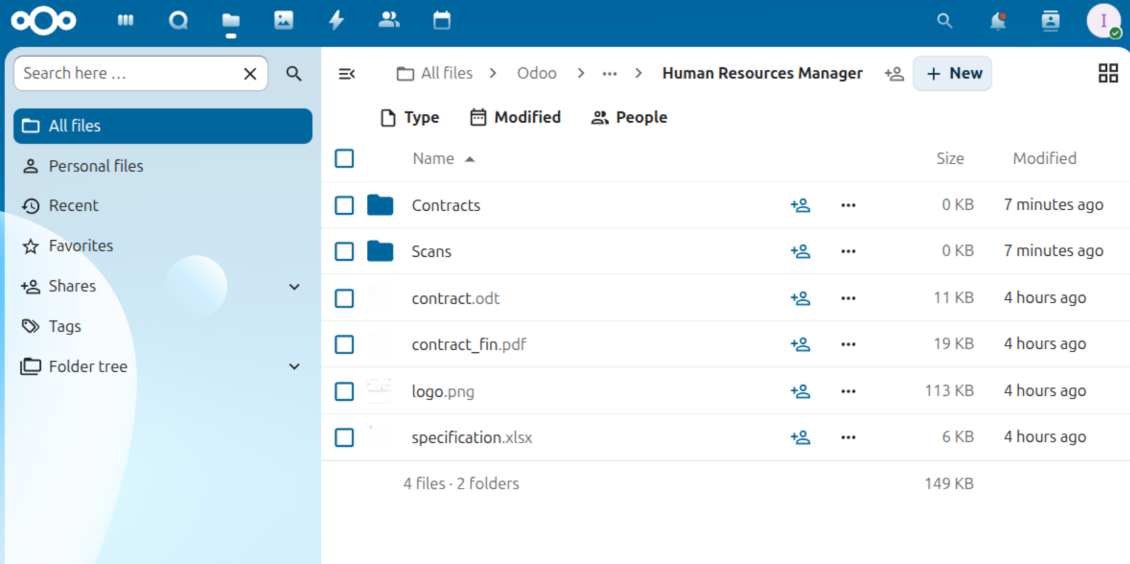Collapse the navigation sidebar toggle
Image resolution: width=1130 pixels, height=564 pixels.
coord(347,73)
